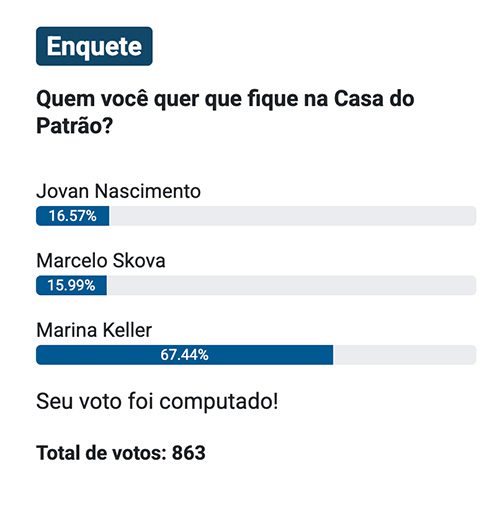Click Jovan Nascimento's 16.57% filled bar

[73, 216]
